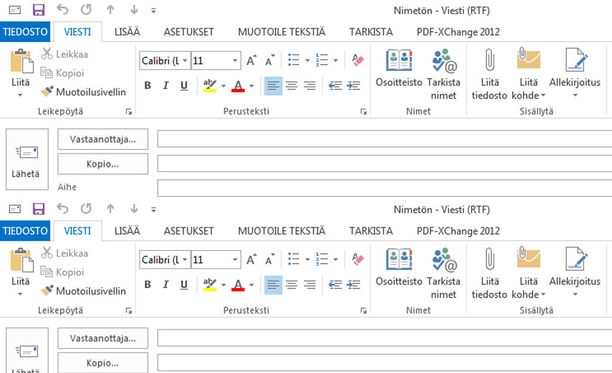Click Liitä tiedosto paperclip in upper message window
The width and height of the screenshot is (612, 373).
(x=489, y=74)
